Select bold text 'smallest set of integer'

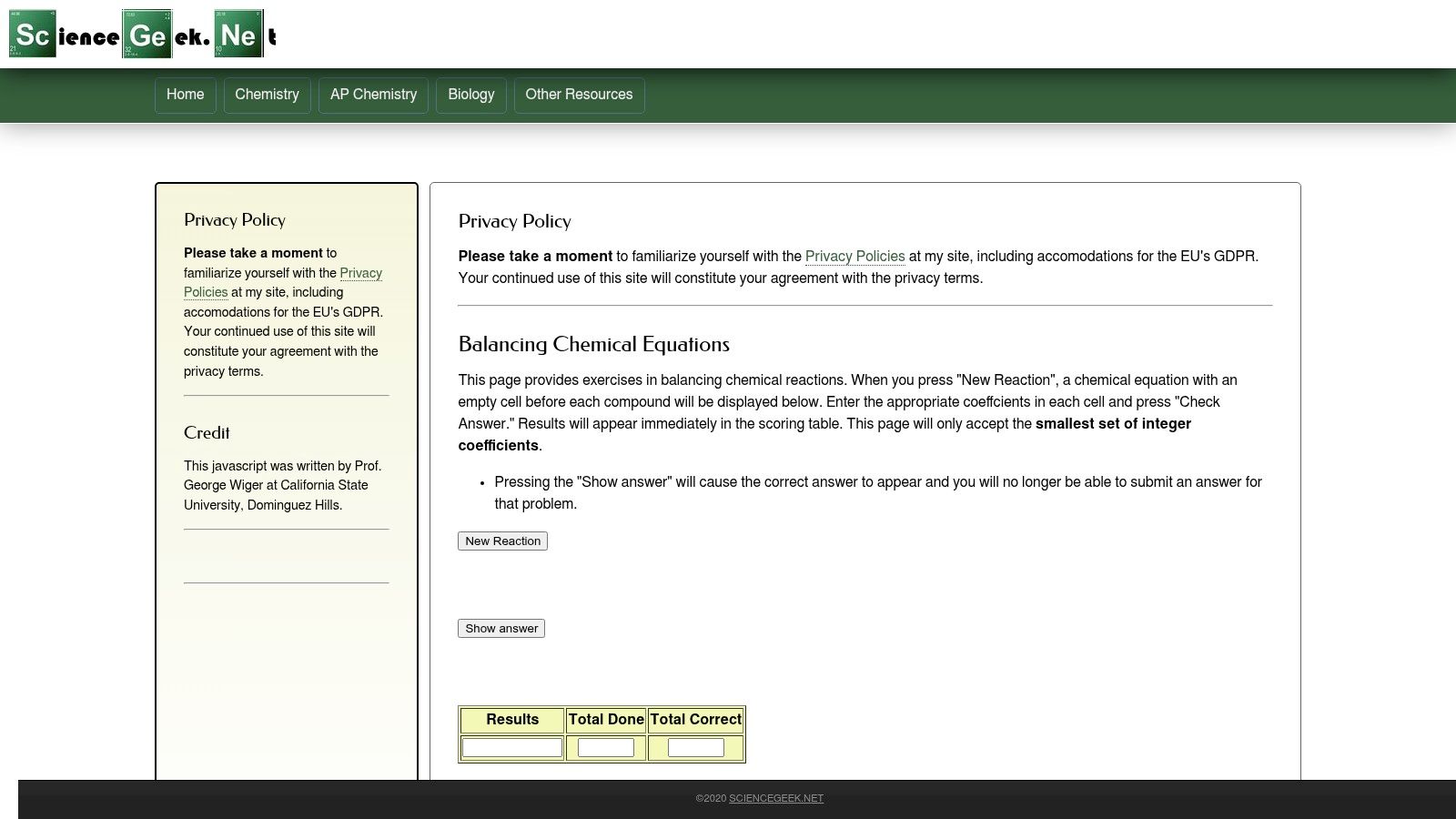tap(1114, 424)
